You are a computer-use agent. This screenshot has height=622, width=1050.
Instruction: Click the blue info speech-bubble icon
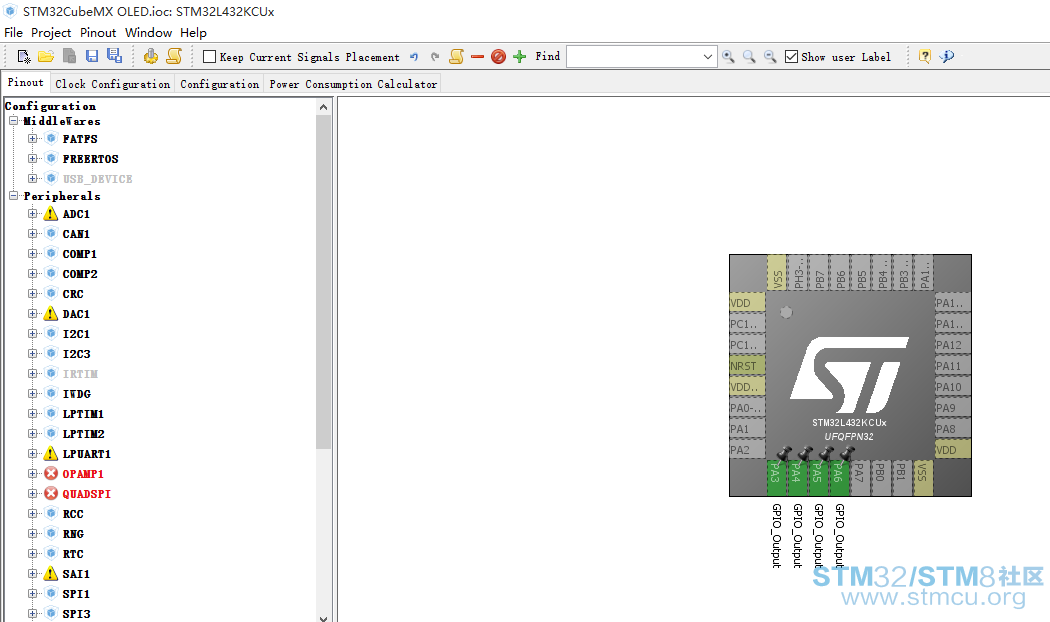946,57
